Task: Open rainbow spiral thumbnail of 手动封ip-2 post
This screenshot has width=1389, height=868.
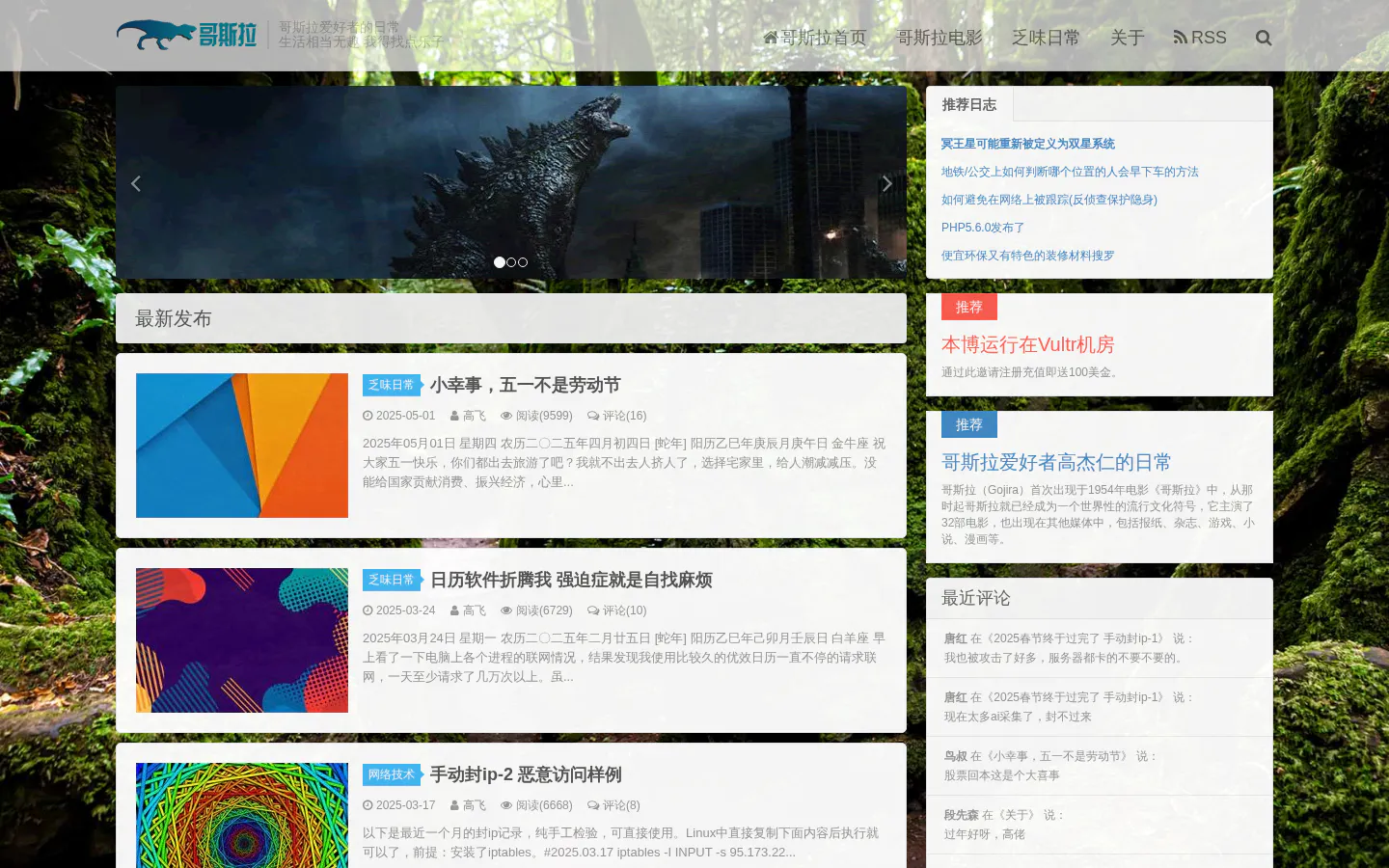Action: tap(242, 816)
